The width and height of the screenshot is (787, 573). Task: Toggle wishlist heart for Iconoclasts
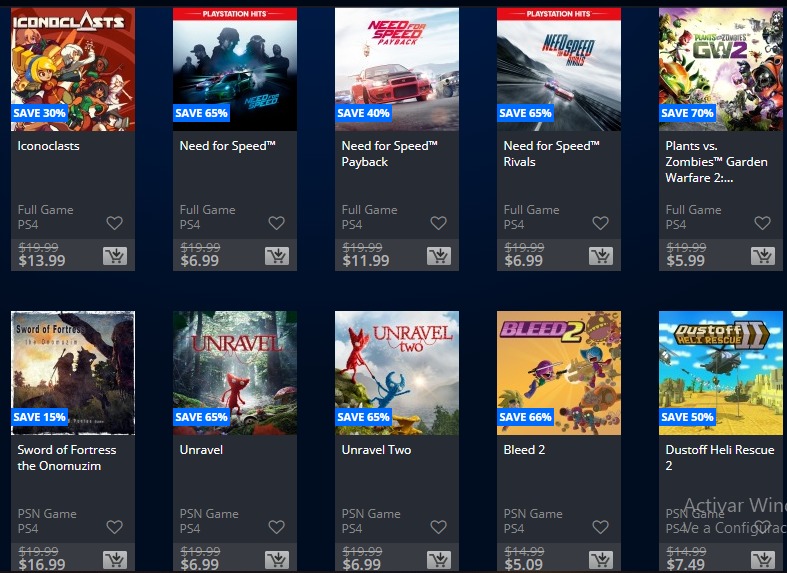pos(114,223)
